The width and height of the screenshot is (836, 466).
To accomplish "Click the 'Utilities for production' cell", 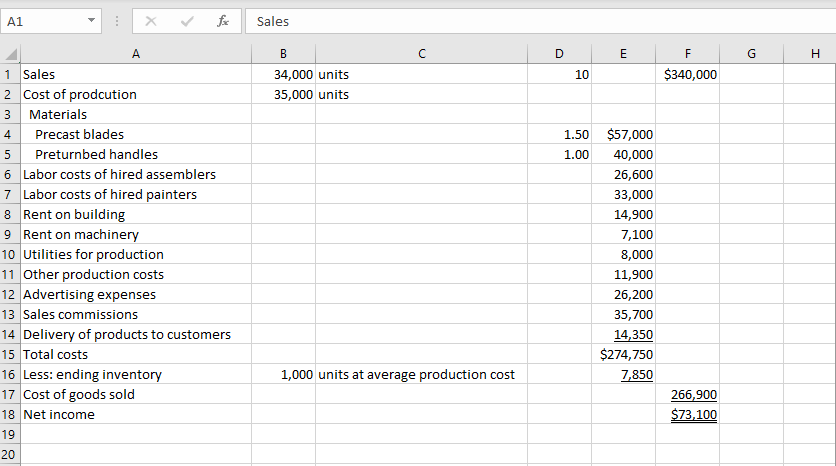I will click(136, 254).
